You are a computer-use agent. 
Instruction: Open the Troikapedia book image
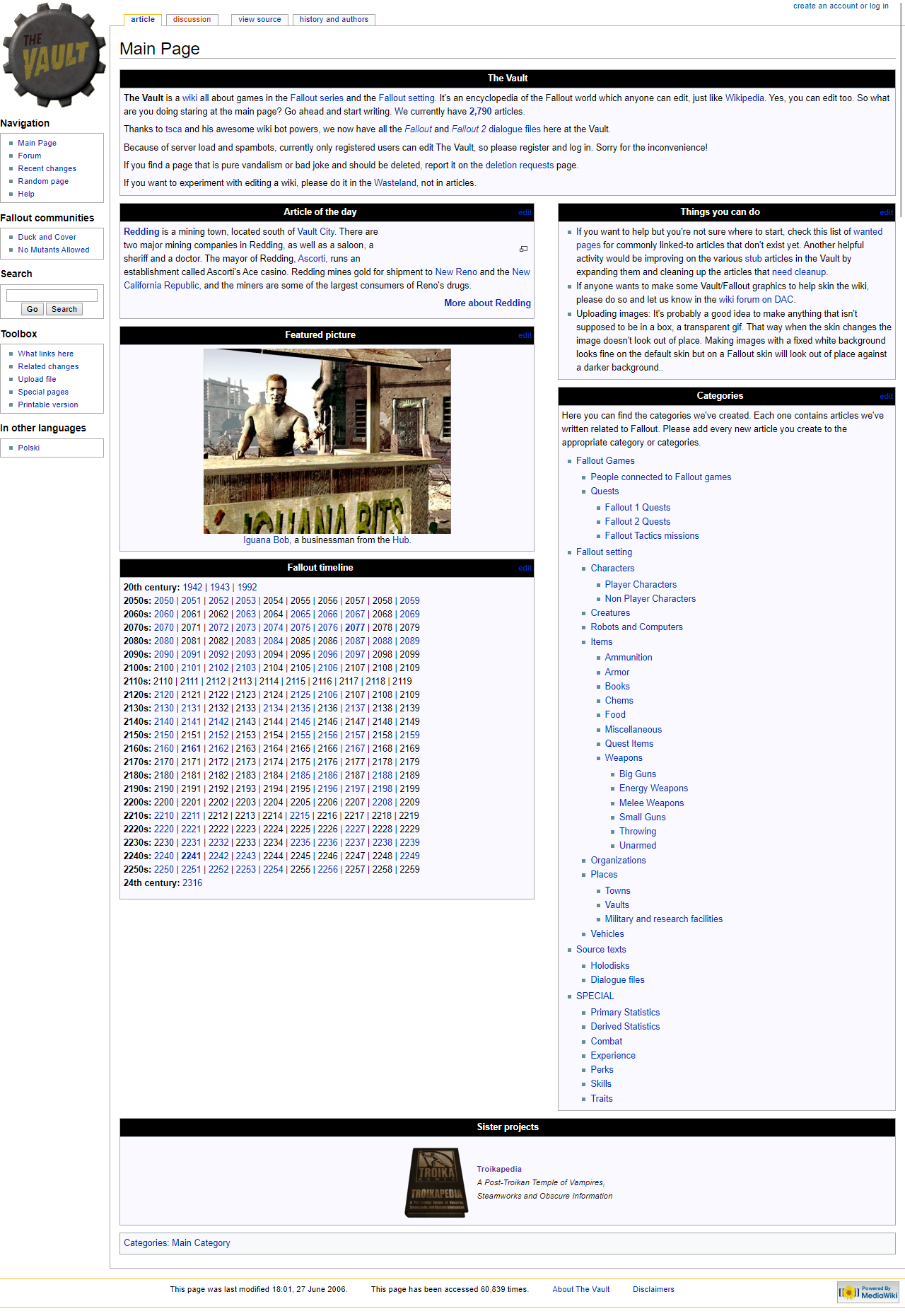(437, 1182)
